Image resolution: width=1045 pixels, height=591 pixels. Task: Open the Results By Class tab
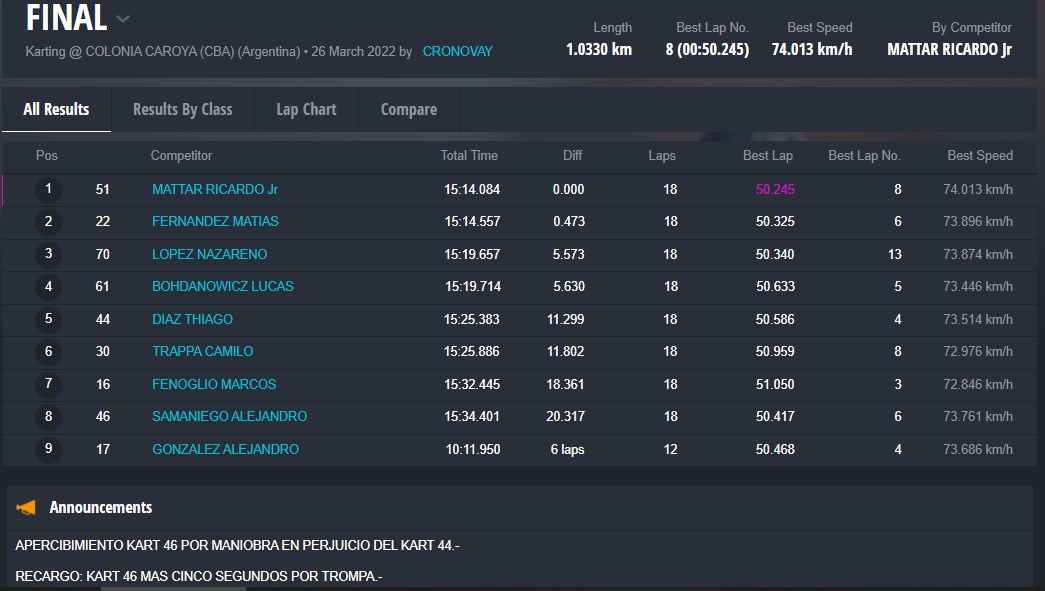[182, 110]
